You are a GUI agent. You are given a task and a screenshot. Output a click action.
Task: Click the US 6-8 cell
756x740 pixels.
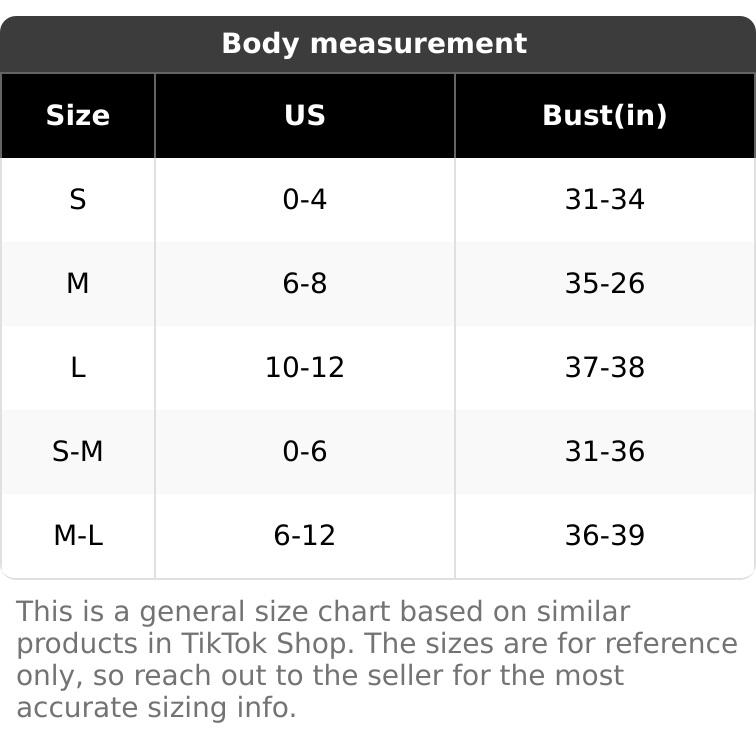pos(305,284)
